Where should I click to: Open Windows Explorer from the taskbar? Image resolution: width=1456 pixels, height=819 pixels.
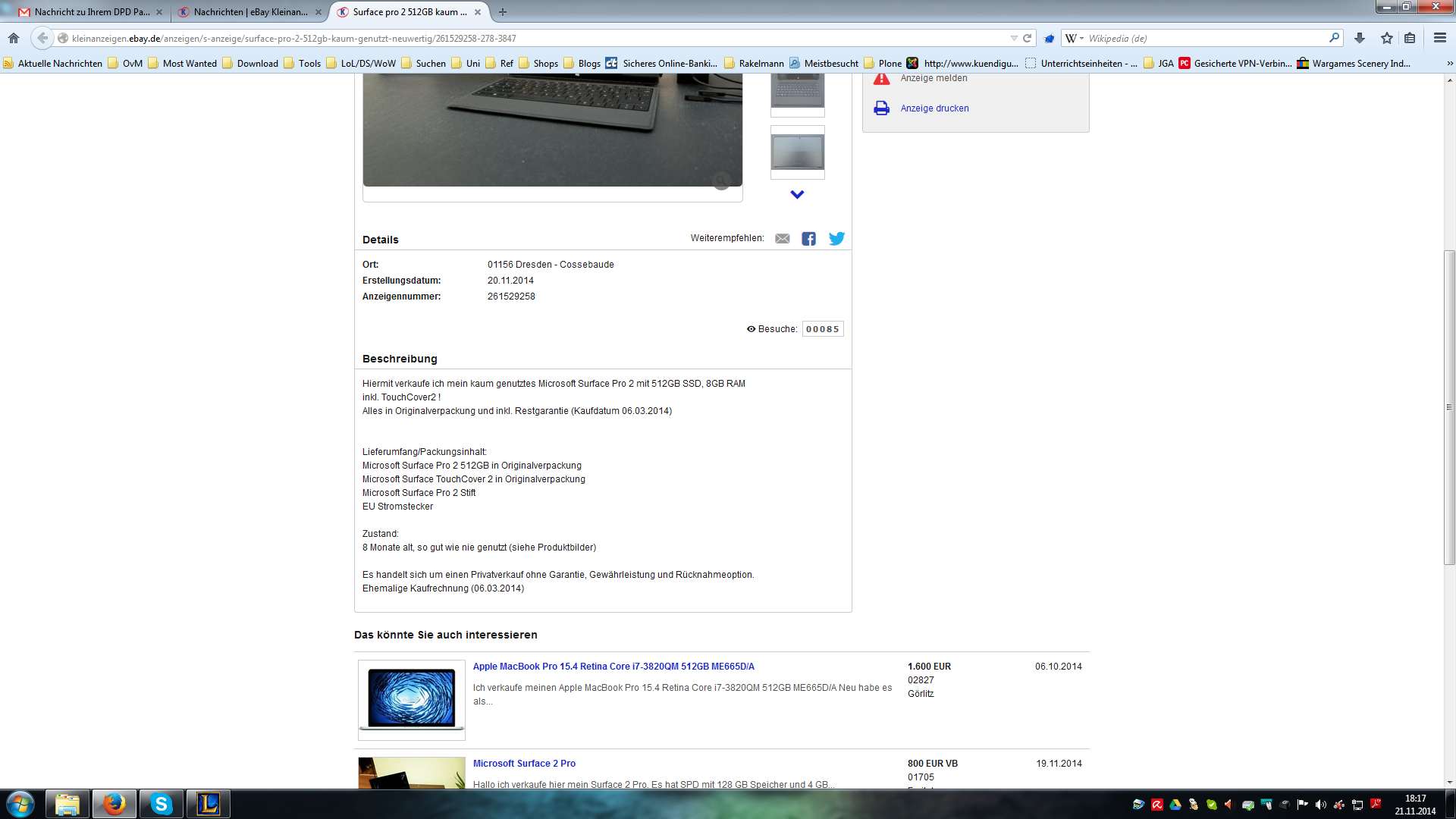point(67,804)
